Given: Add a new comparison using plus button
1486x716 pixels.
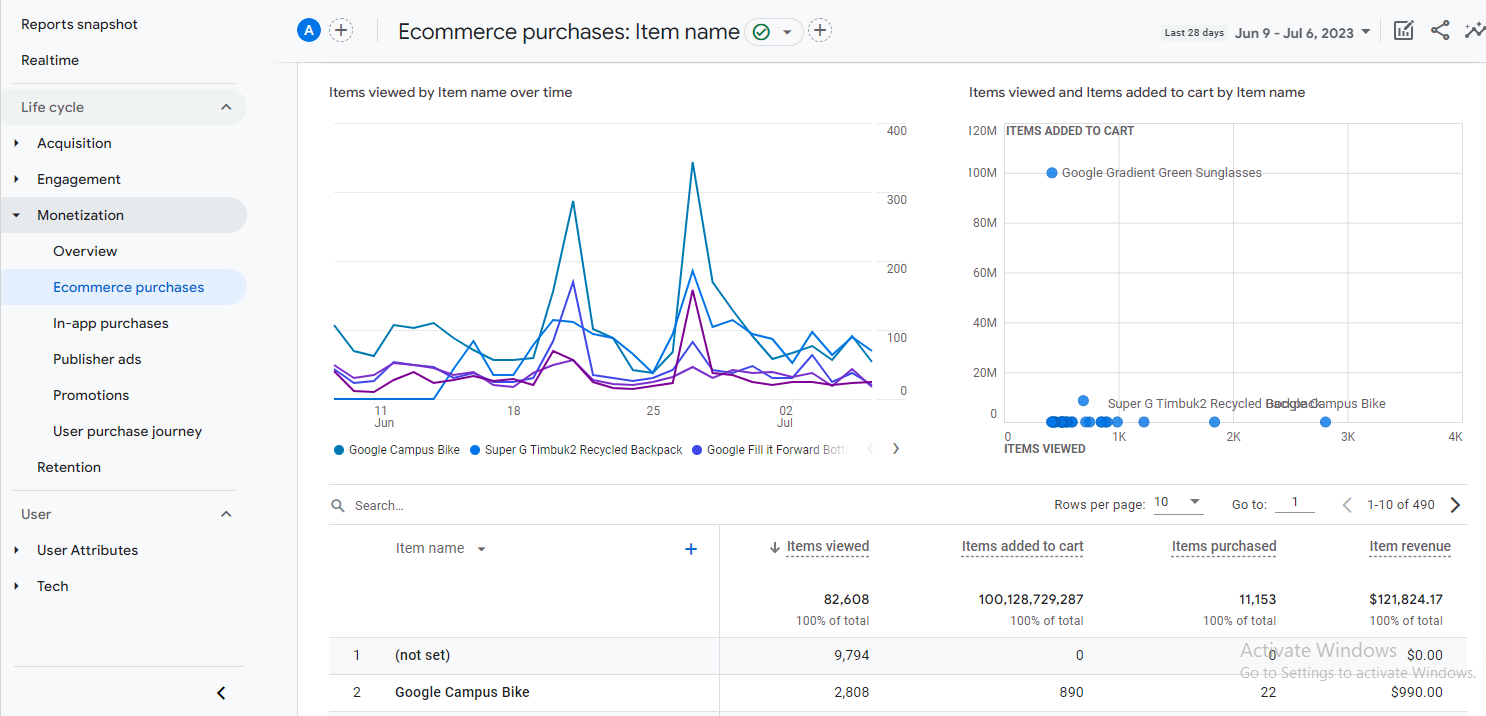Looking at the screenshot, I should coord(341,31).
